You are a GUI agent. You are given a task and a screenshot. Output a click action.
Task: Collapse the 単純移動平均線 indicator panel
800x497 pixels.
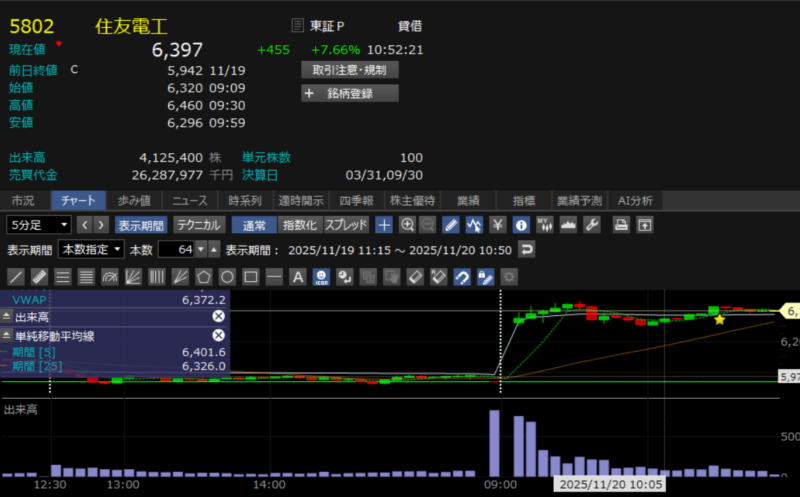(x=6, y=334)
